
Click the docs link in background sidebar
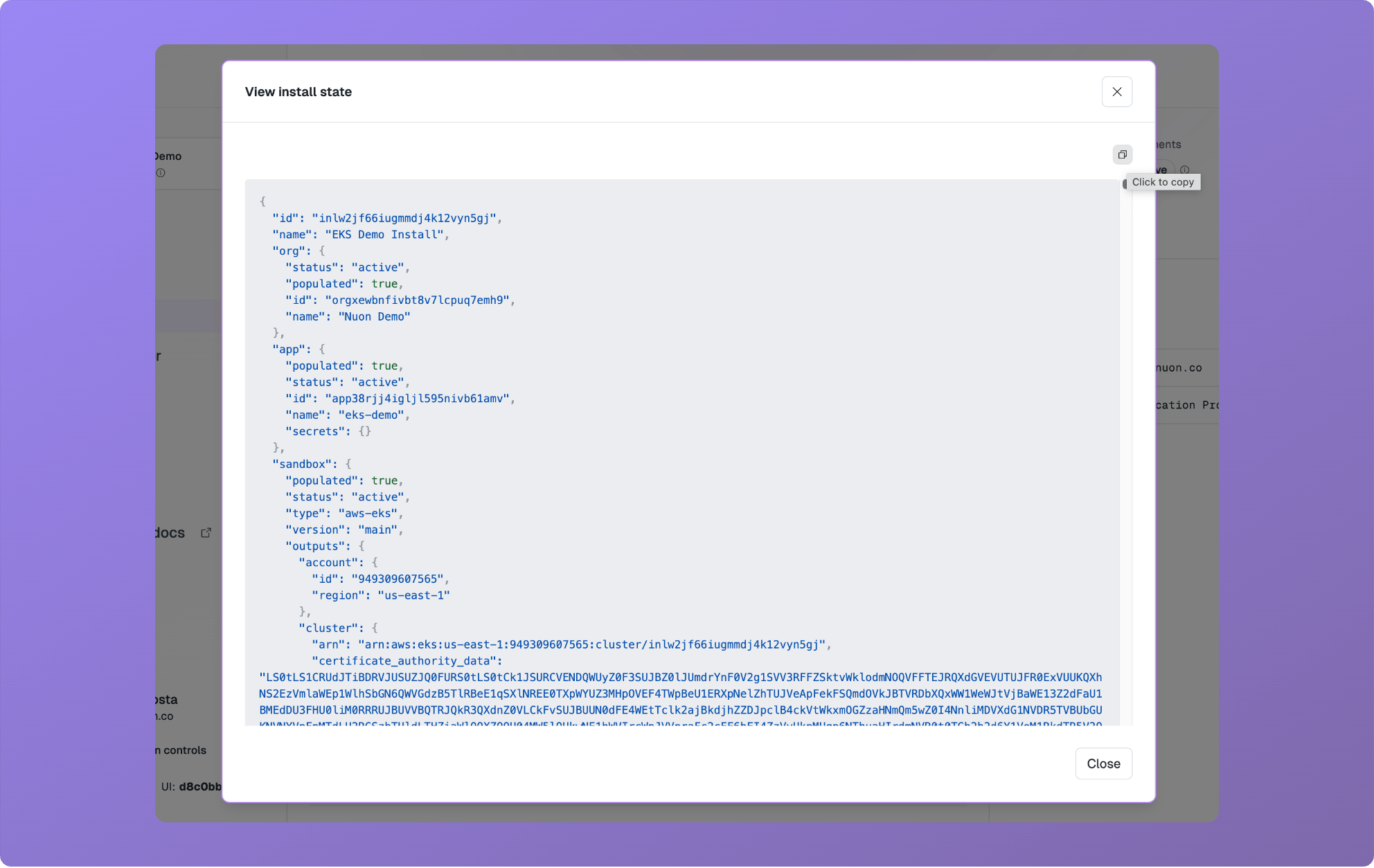point(170,533)
